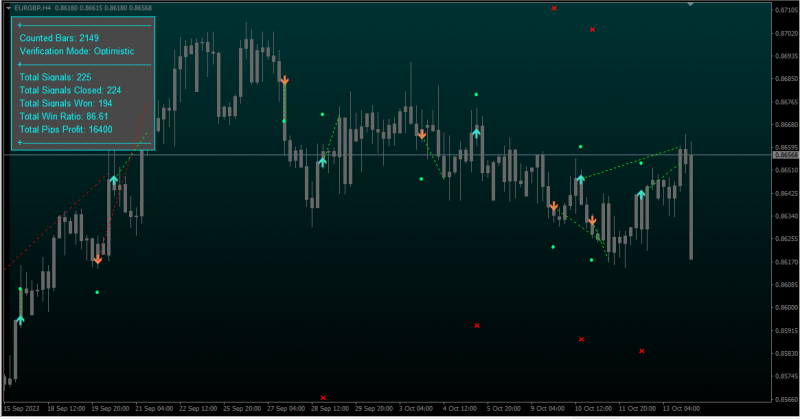Click 'Verification Mode: Optimistic' text
This screenshot has width=800, height=419.
tap(77, 51)
